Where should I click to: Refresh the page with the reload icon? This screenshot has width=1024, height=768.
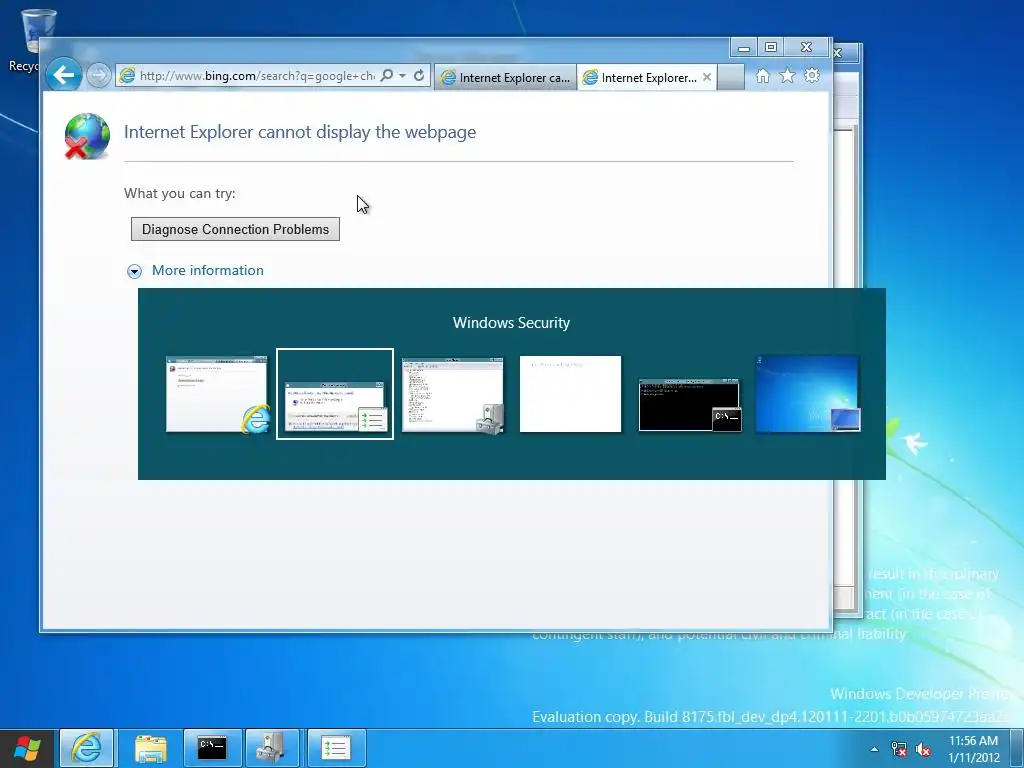[419, 76]
